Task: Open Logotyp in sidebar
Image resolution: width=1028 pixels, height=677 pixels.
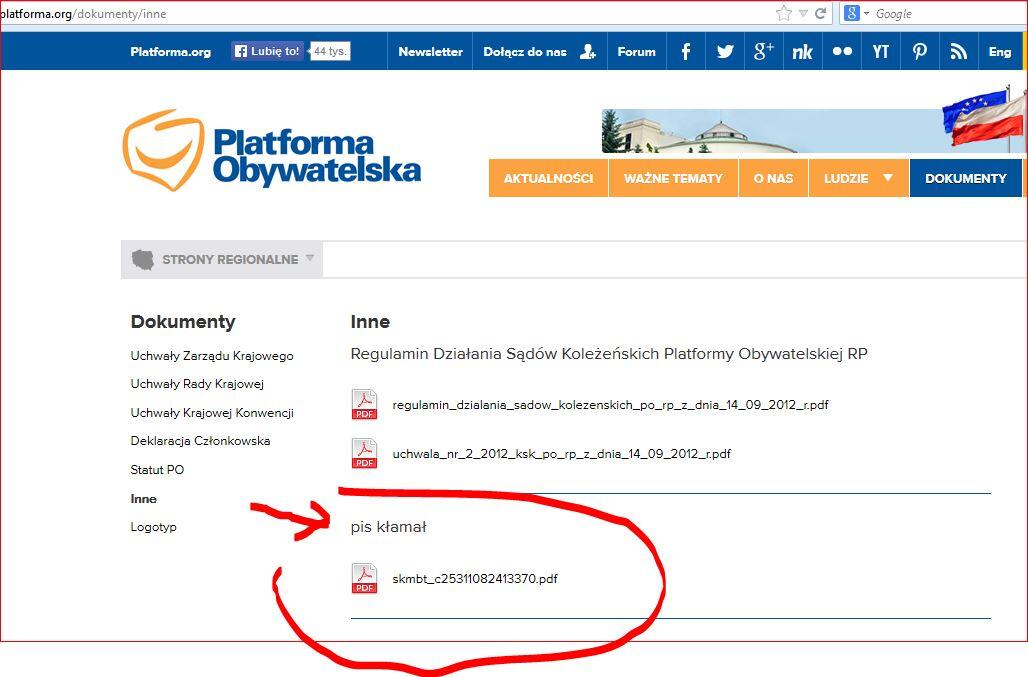Action: click(153, 527)
